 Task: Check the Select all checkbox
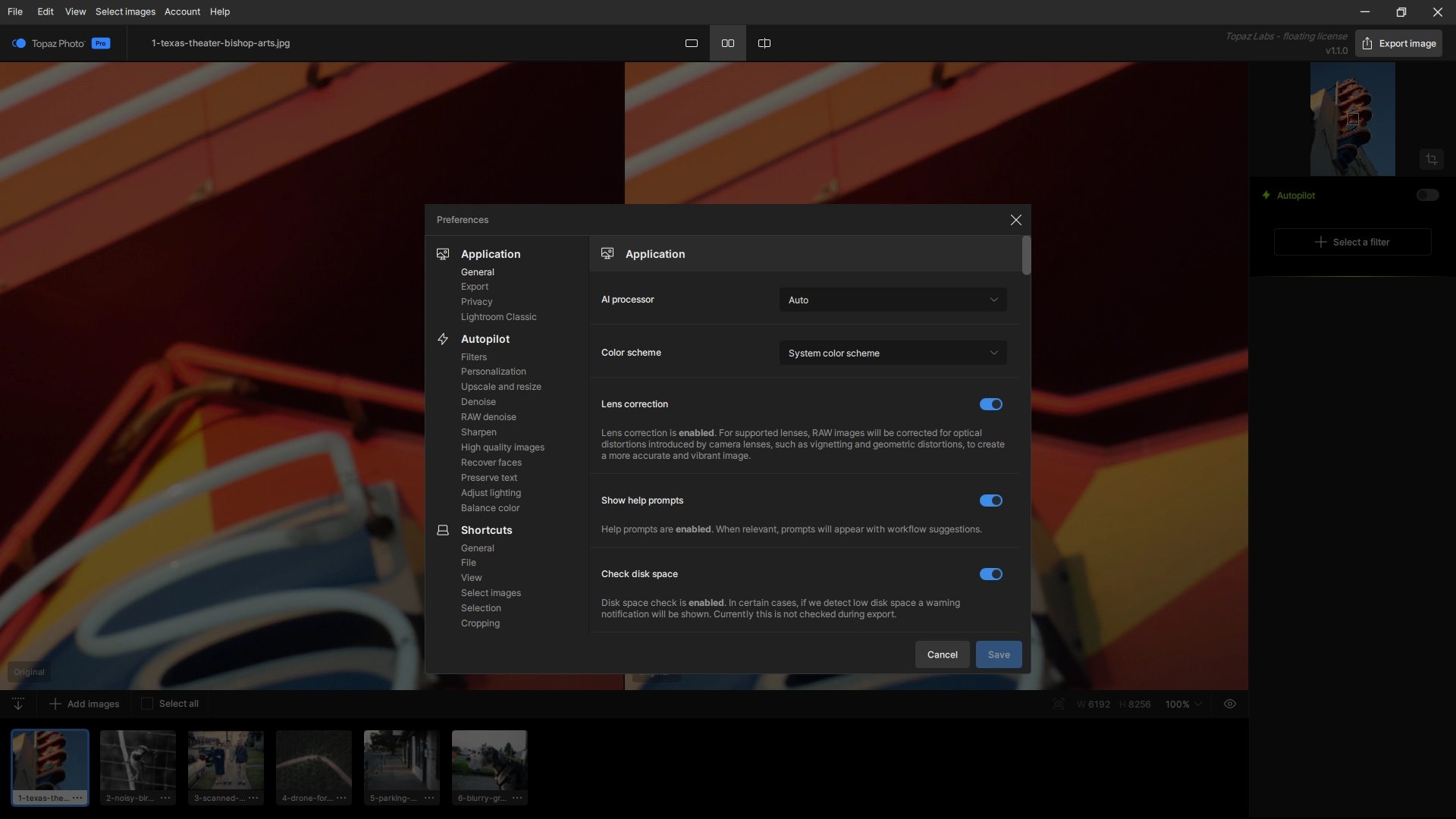(147, 704)
